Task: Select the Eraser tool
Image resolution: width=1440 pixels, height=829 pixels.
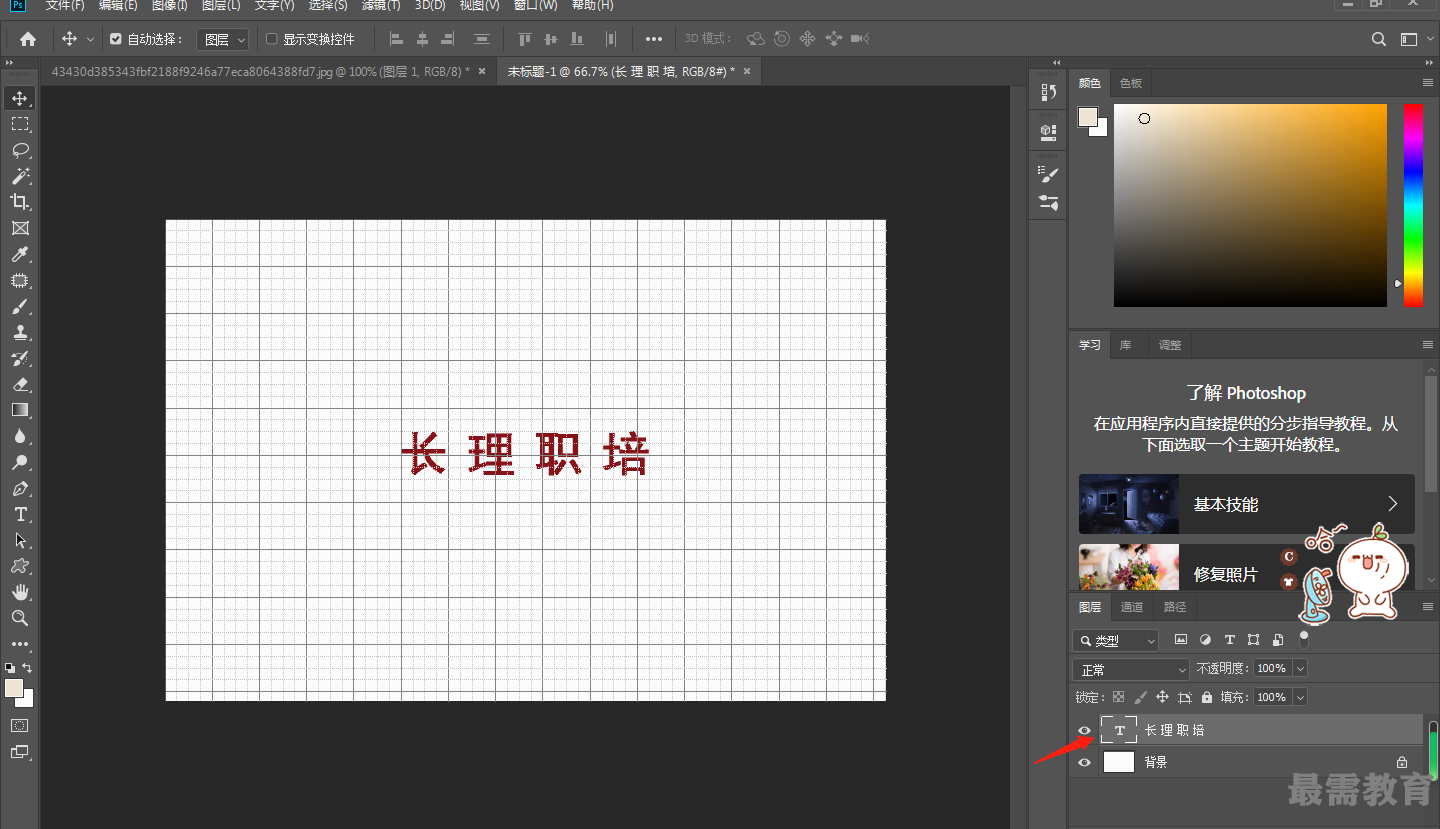Action: (20, 384)
